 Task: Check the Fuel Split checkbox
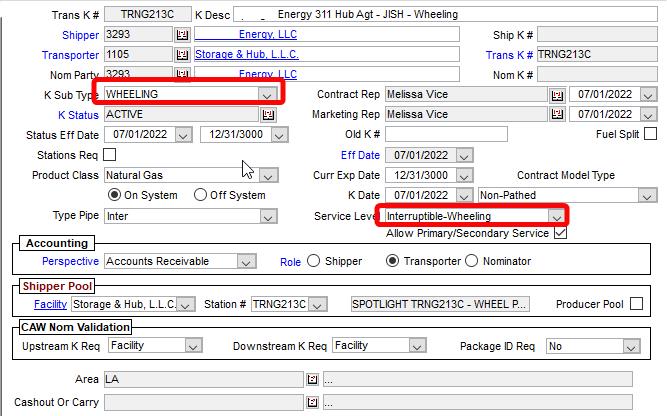[x=650, y=134]
